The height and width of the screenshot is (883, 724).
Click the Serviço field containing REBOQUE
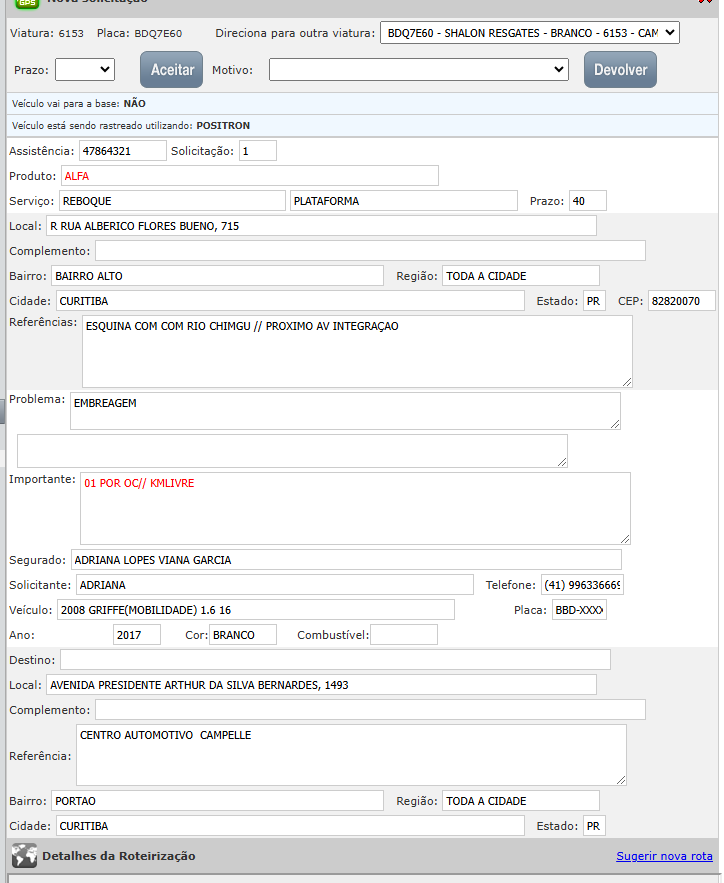[172, 201]
